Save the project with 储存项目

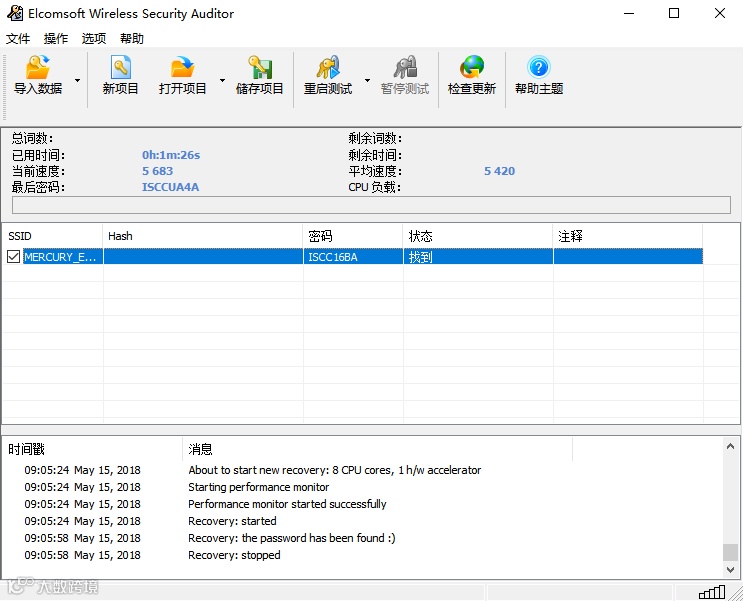(259, 75)
